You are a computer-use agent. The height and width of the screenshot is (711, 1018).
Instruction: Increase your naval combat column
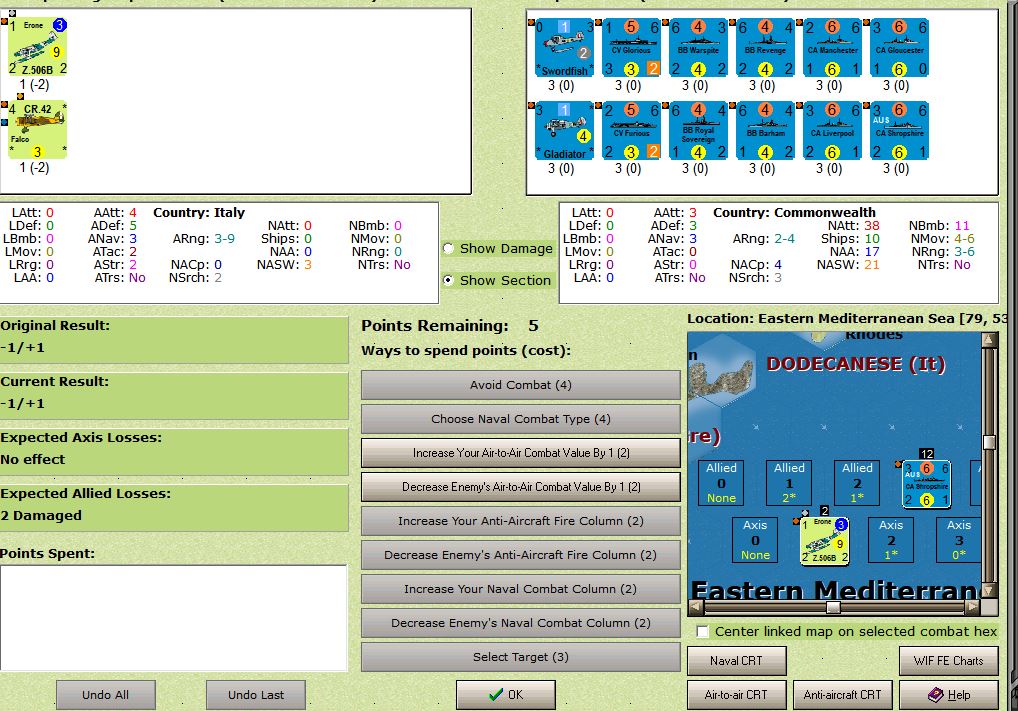click(521, 589)
